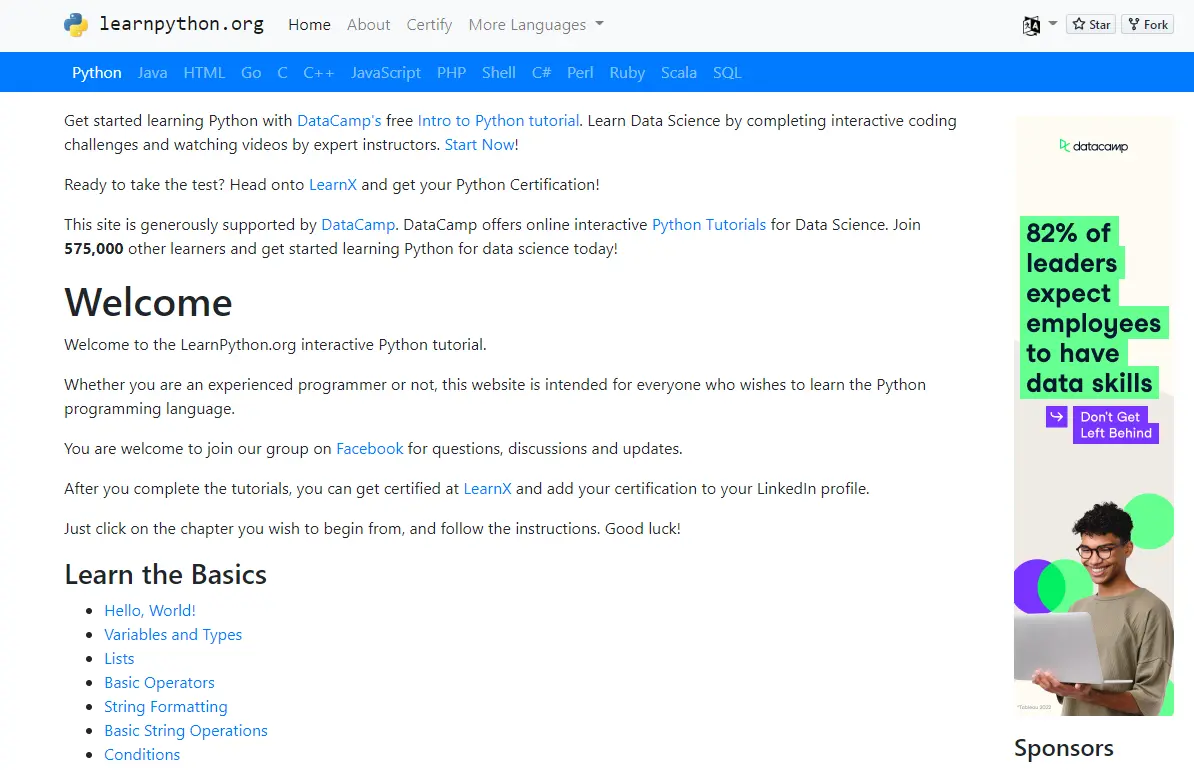Viewport: 1194px width, 770px height.
Task: Open the Basic Operators chapter
Action: (x=159, y=682)
